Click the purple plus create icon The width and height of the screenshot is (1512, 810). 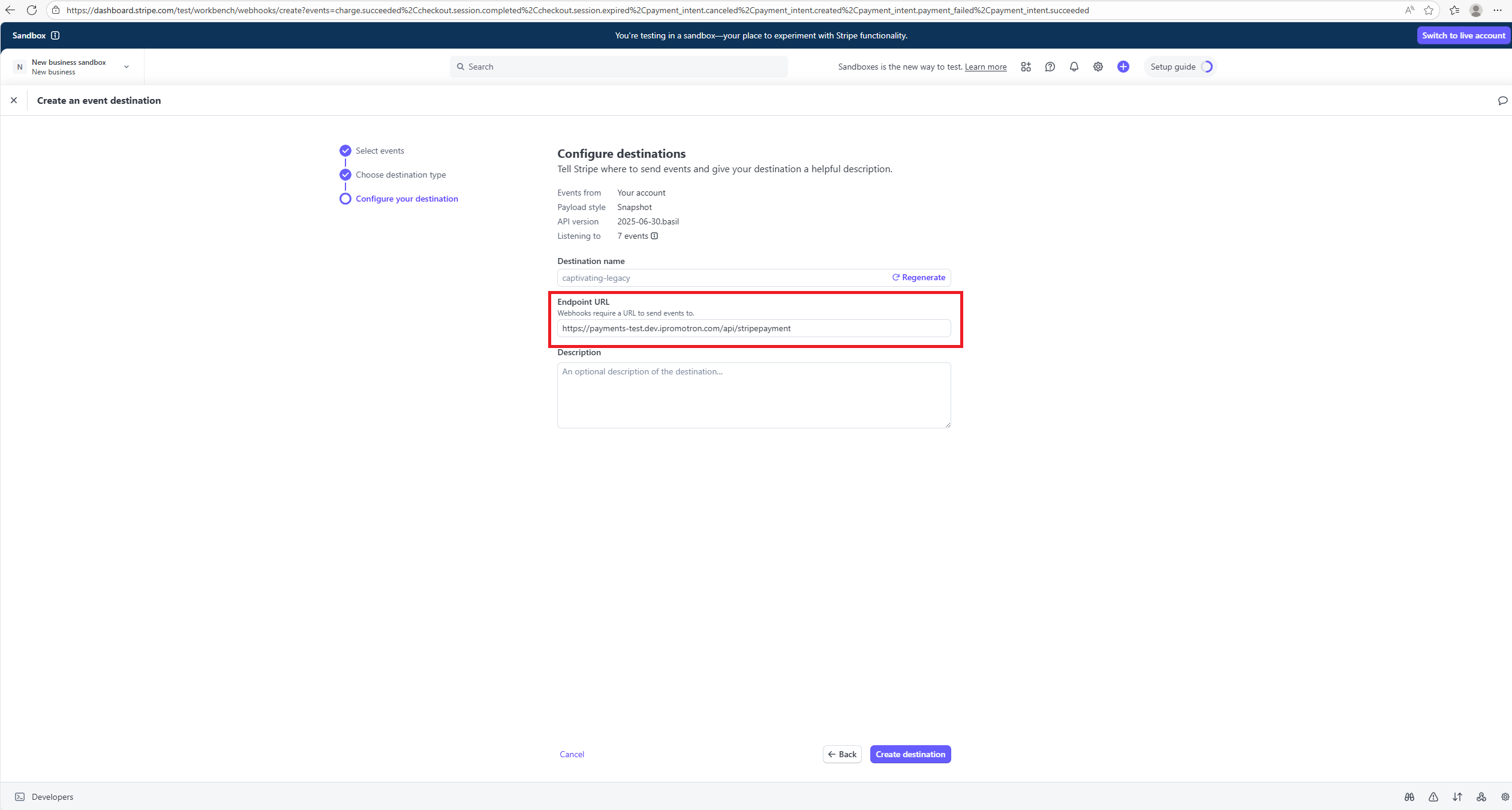[x=1123, y=67]
